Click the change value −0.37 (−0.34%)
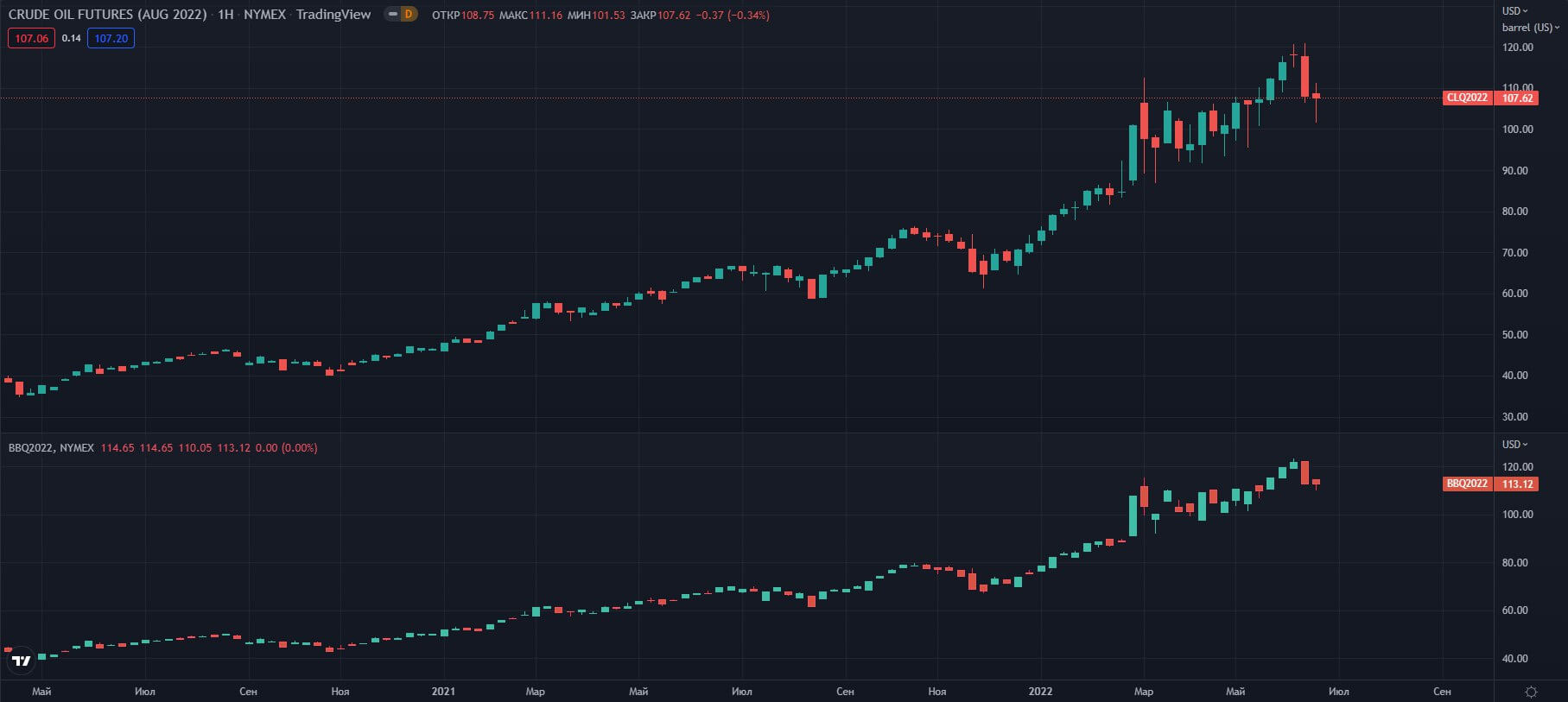The width and height of the screenshot is (1568, 702). 733,16
